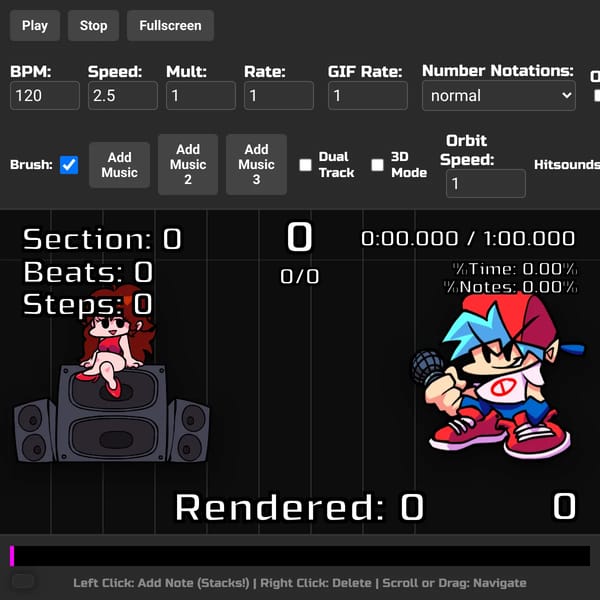Click the GIF Rate input field
This screenshot has height=600, width=600.
(368, 96)
